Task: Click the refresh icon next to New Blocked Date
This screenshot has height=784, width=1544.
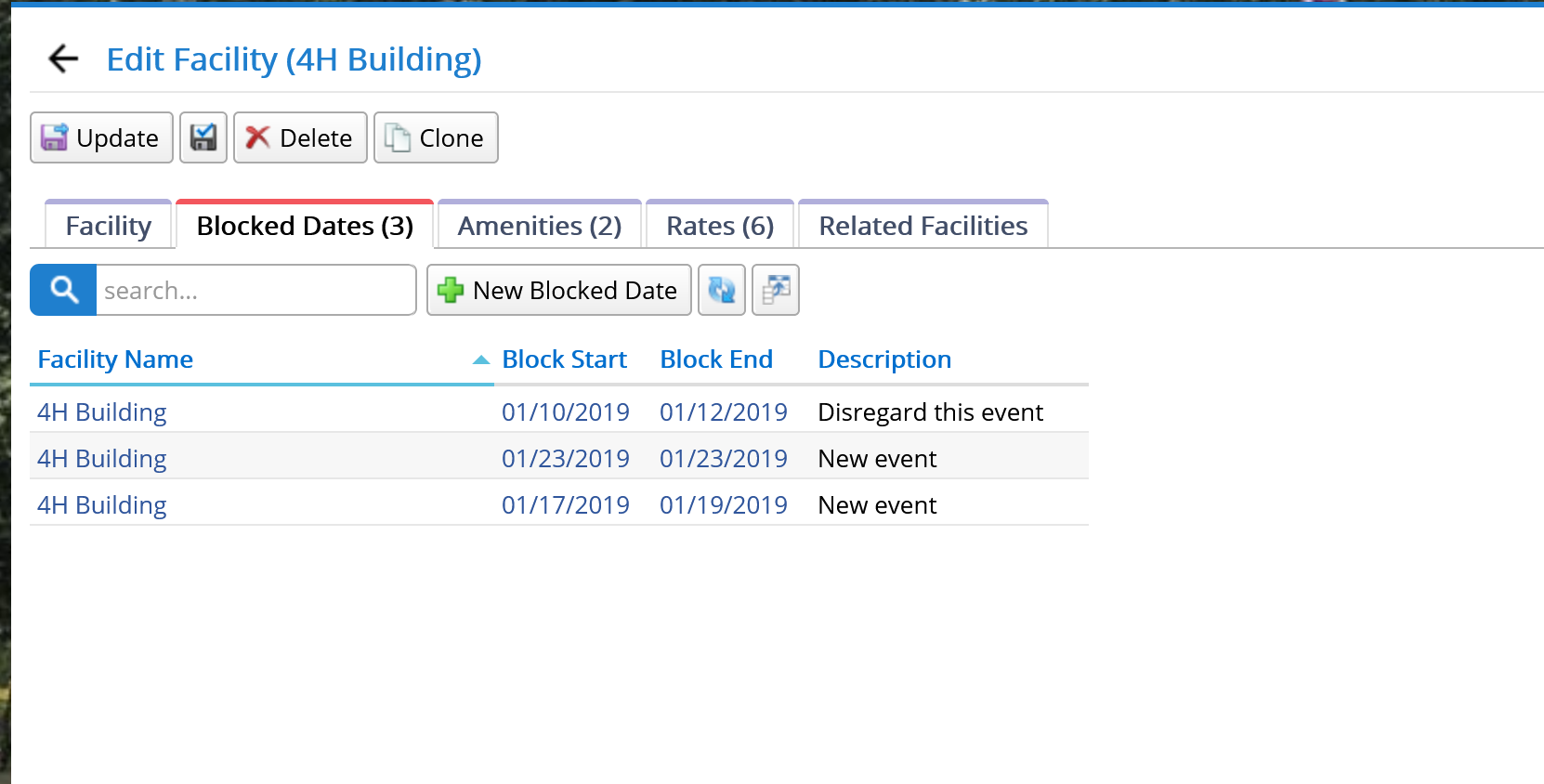Action: pyautogui.click(x=722, y=290)
